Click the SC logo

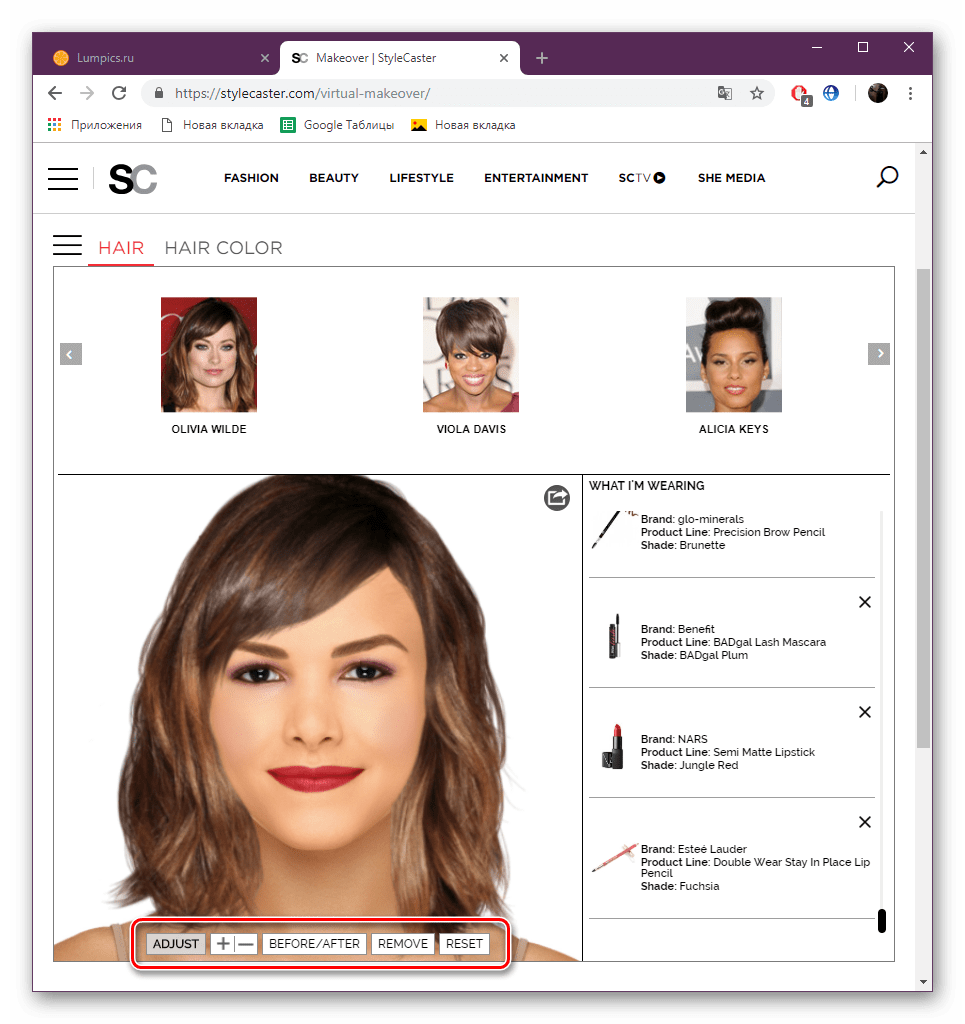(133, 179)
